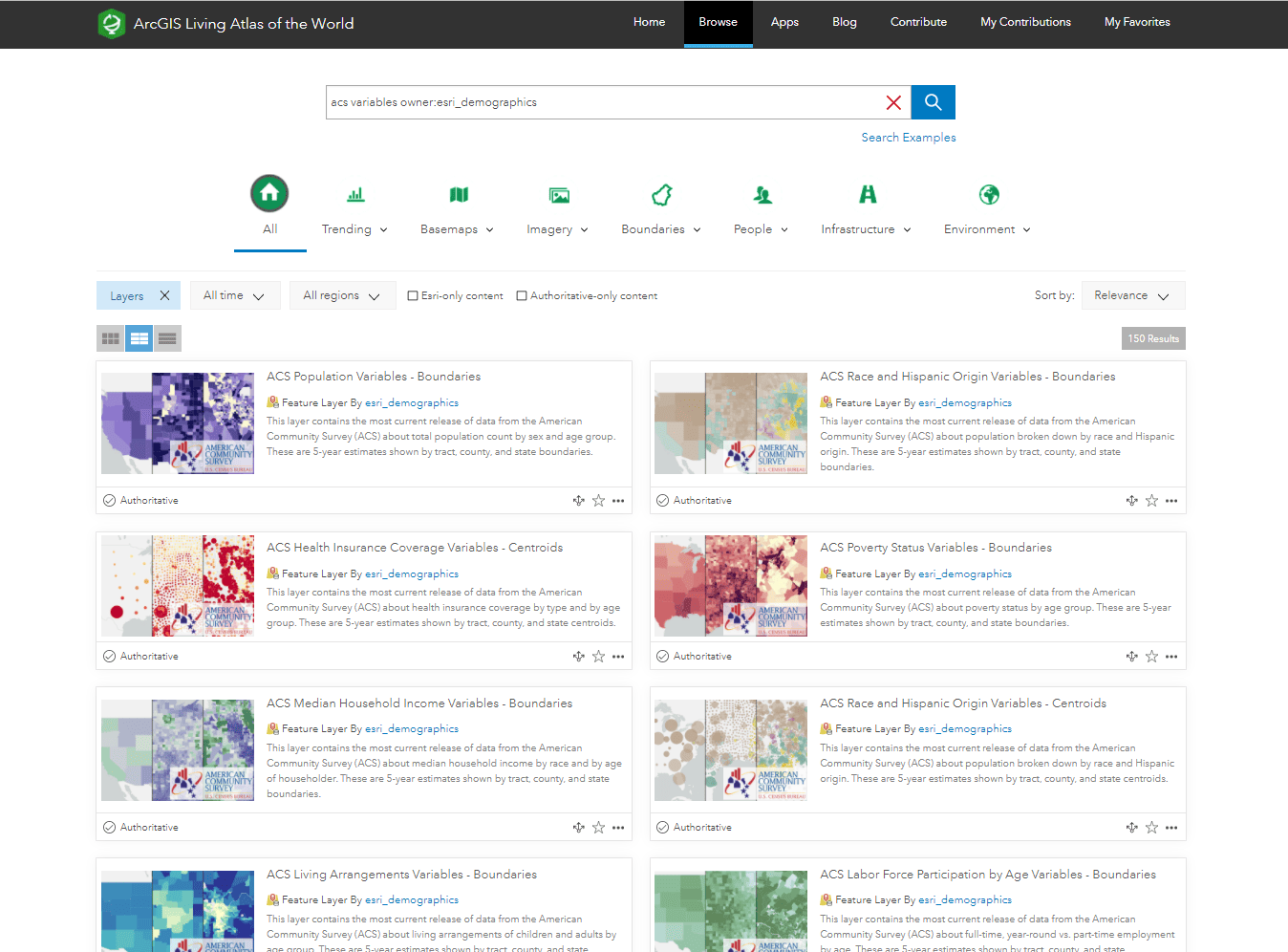Switch to grid view layout

coord(111,338)
